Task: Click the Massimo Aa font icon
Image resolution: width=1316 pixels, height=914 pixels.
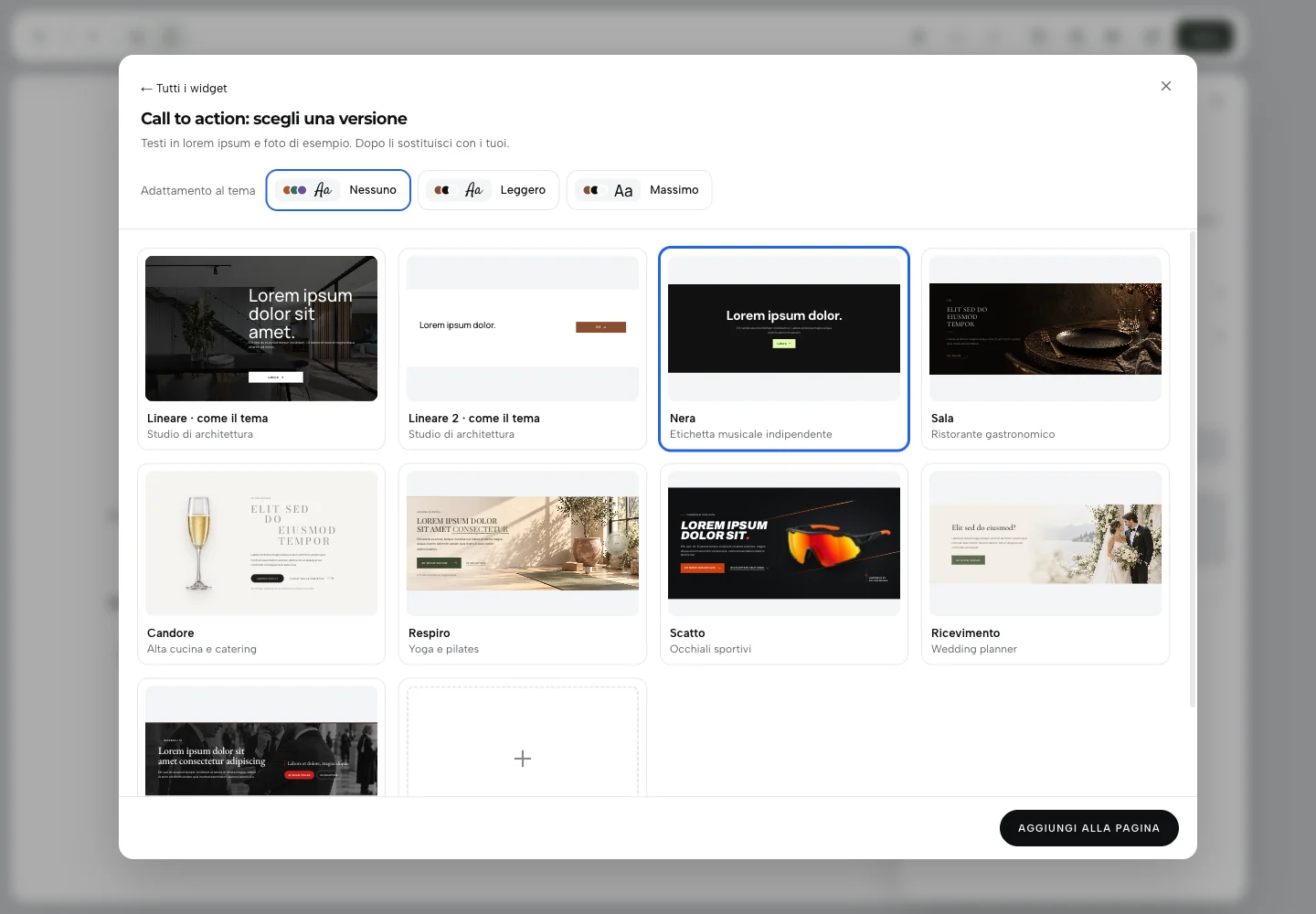Action: pos(623,191)
